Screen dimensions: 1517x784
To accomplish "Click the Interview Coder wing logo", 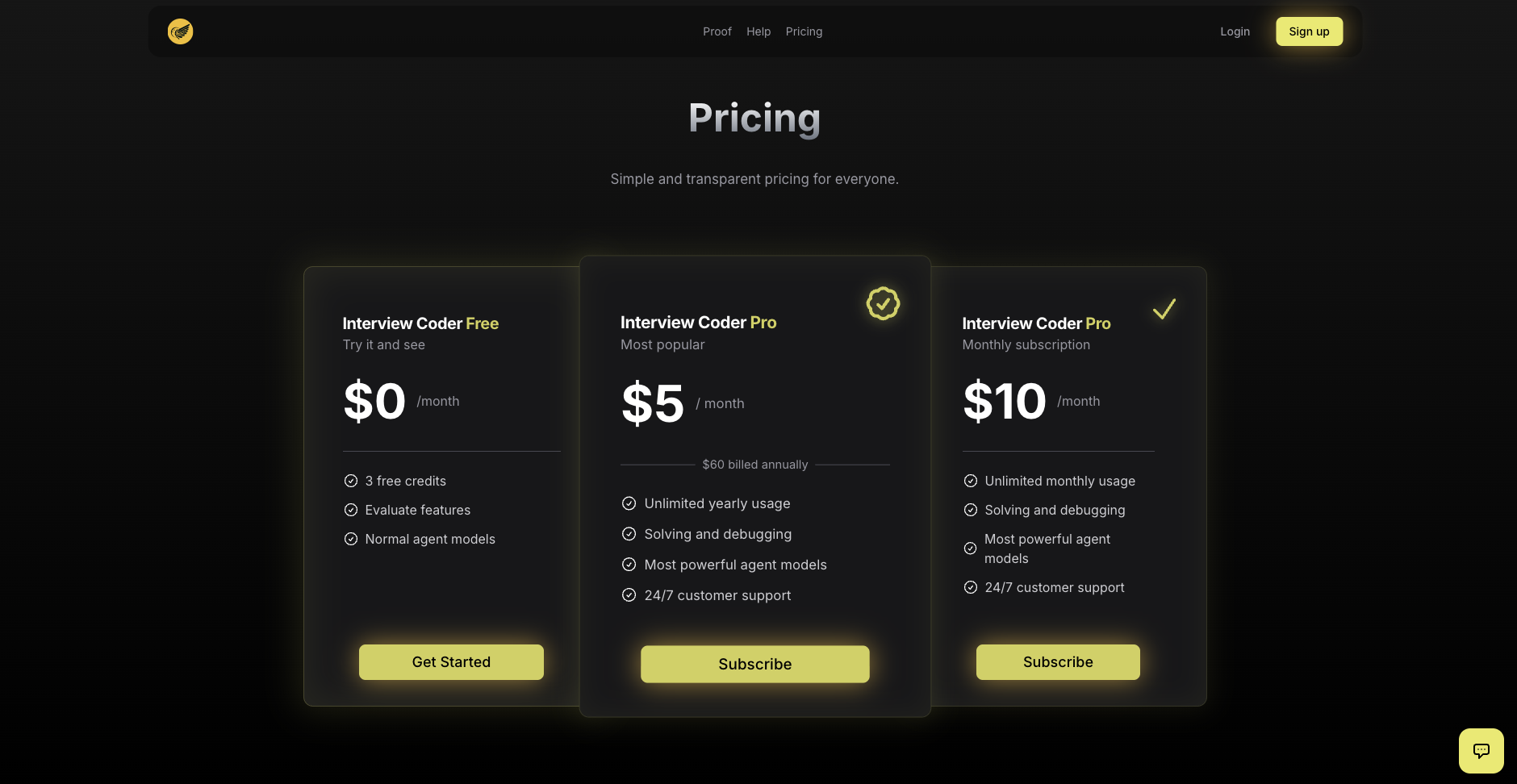I will pos(180,31).
